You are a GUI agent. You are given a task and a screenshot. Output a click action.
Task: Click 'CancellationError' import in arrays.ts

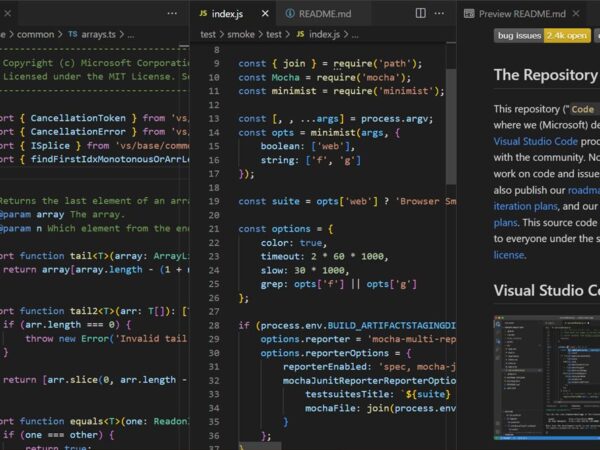point(78,132)
